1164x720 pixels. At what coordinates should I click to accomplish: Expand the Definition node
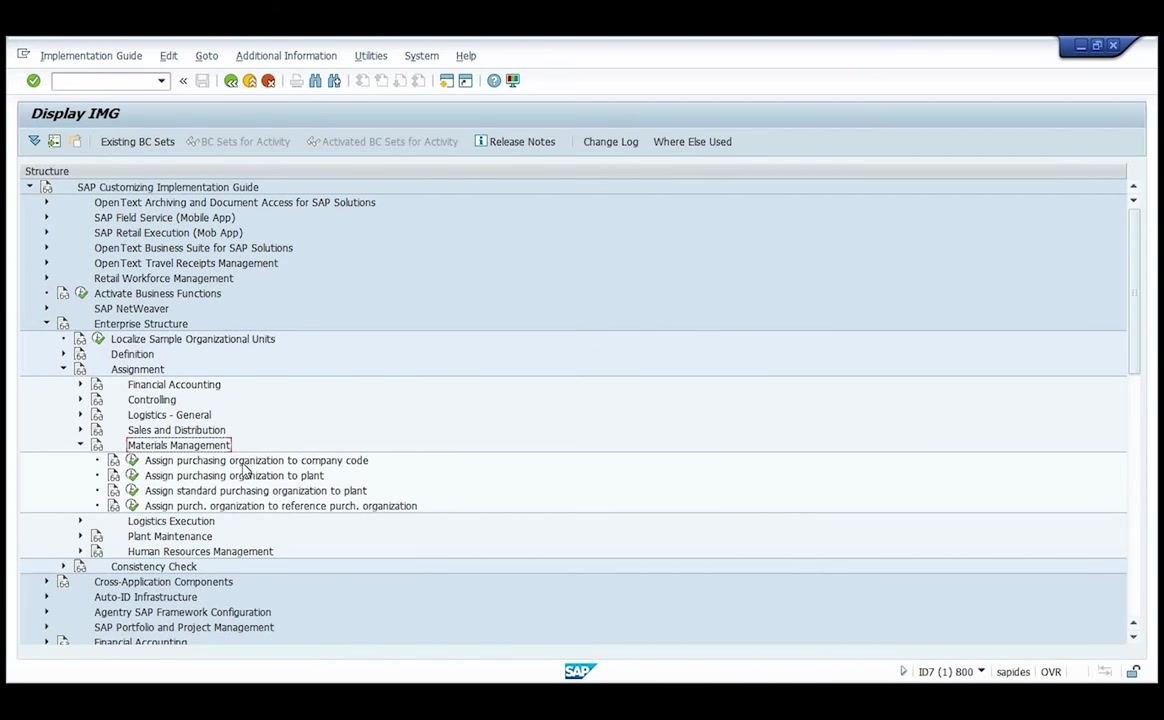(63, 353)
